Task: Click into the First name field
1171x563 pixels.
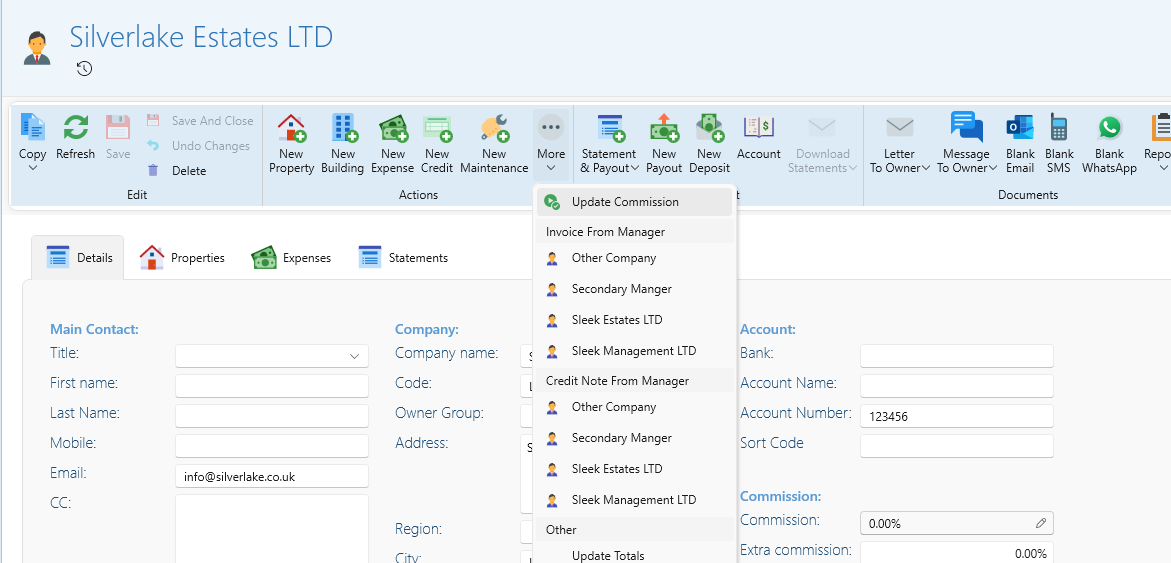Action: click(272, 386)
